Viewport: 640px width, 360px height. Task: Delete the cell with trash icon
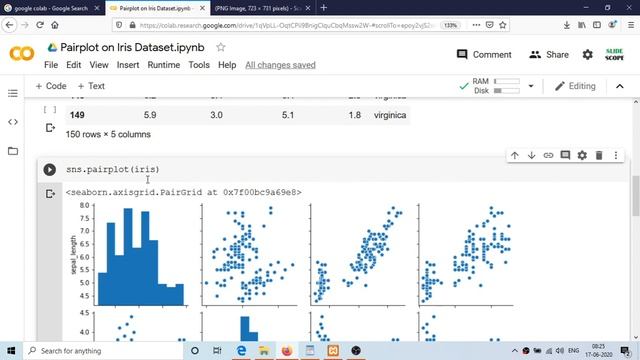[599, 156]
